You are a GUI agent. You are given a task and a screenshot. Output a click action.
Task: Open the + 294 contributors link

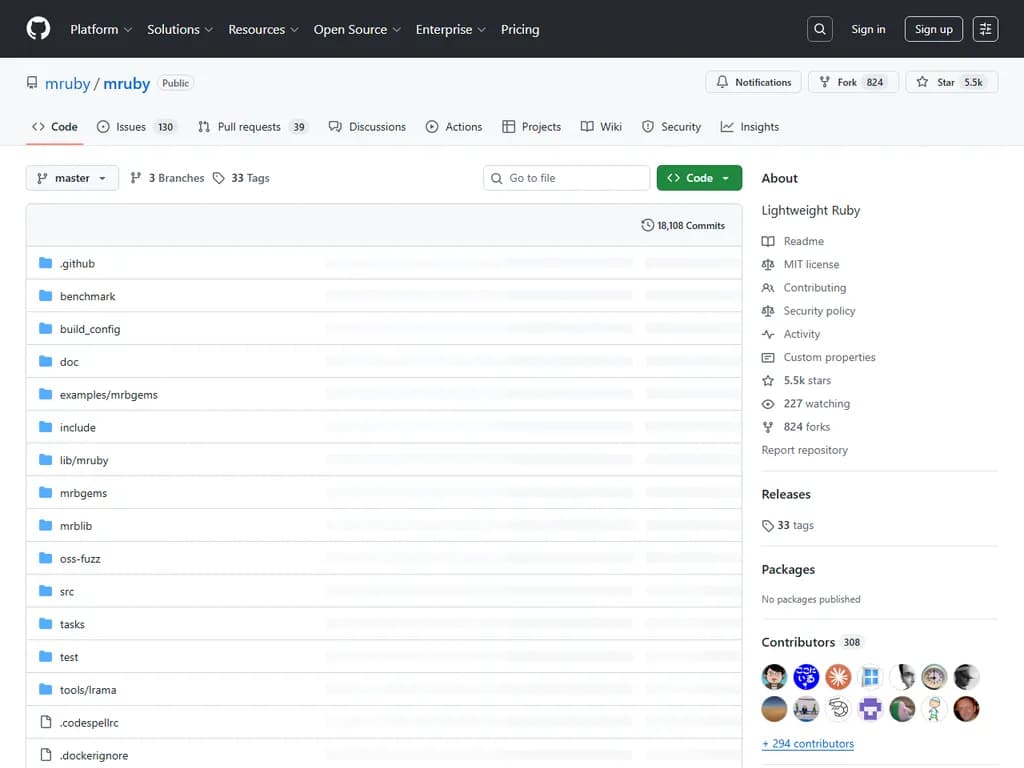(x=808, y=744)
